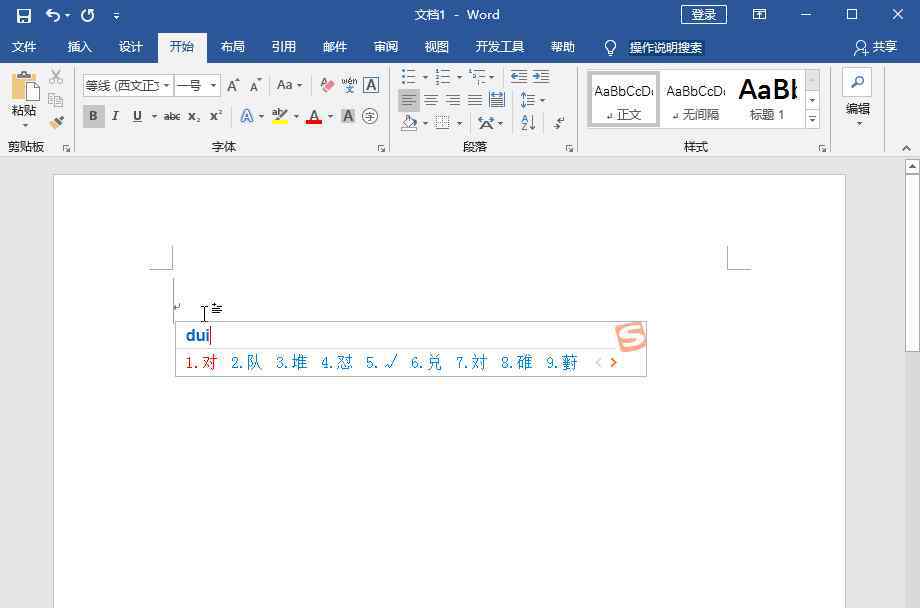
Task: Switch to the 视图 tab
Action: 437,47
